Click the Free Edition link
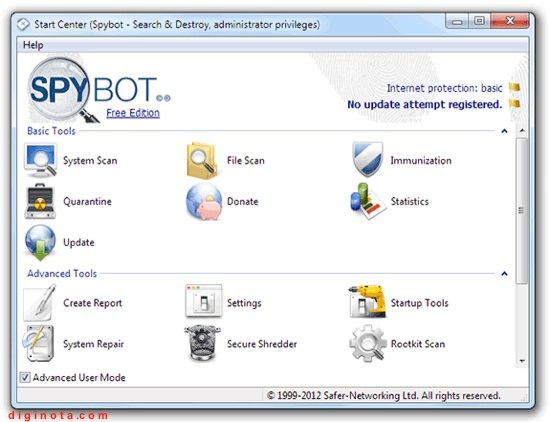The height and width of the screenshot is (422, 550). click(x=133, y=113)
